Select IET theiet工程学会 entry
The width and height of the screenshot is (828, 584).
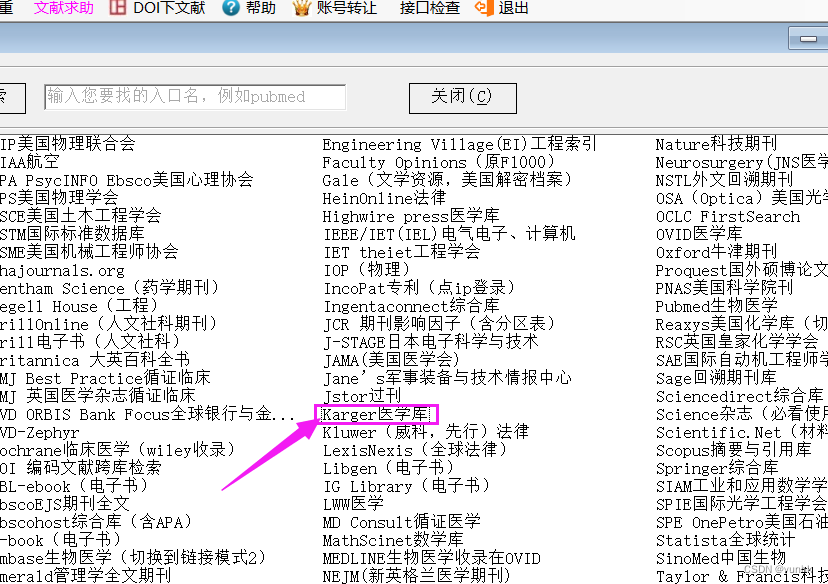402,252
